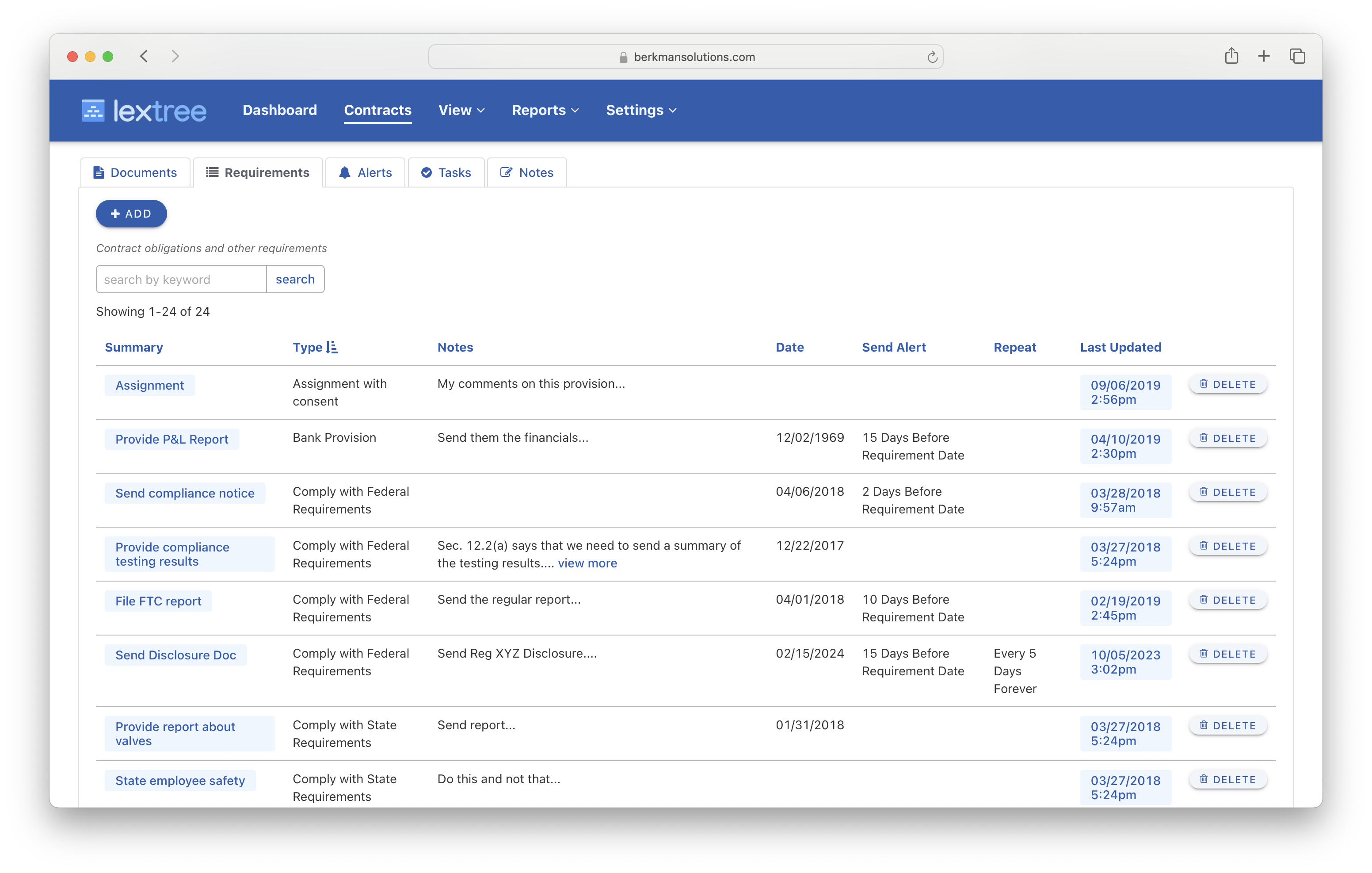Open the Dashboard menu item

tap(280, 110)
